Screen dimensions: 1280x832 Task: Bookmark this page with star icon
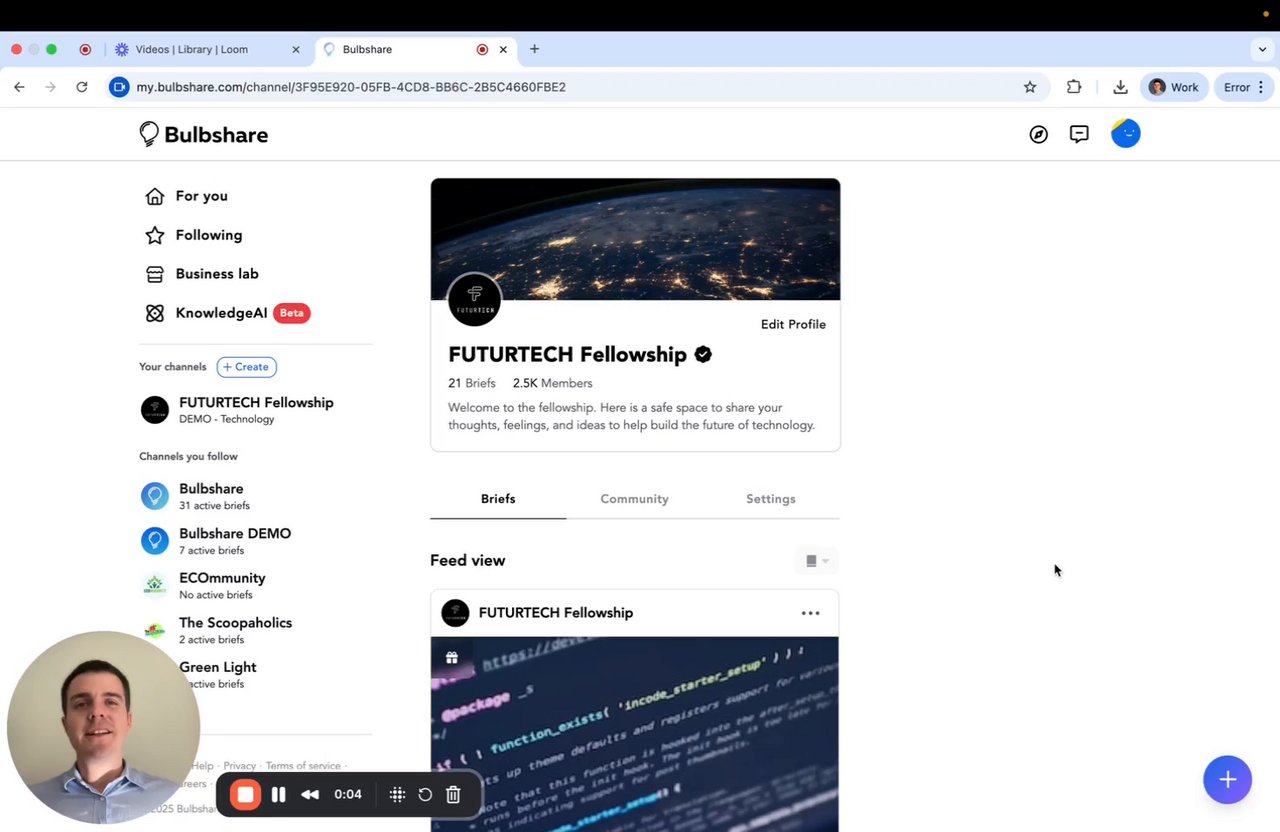(x=1030, y=87)
